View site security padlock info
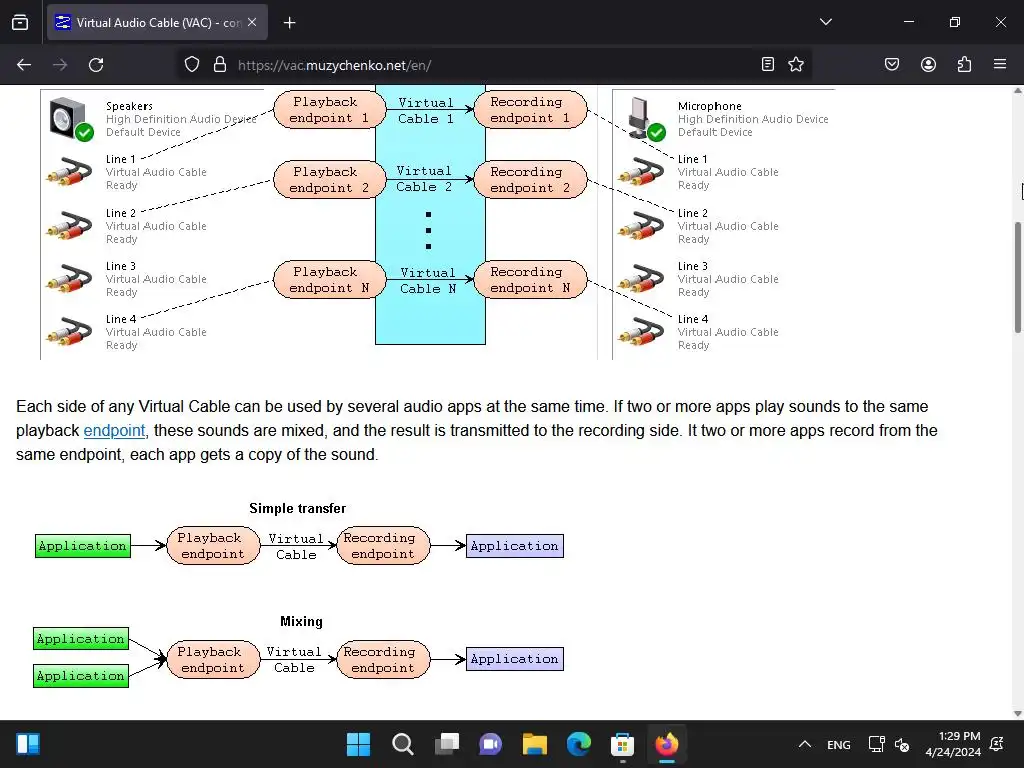Image resolution: width=1024 pixels, height=768 pixels. (x=220, y=65)
